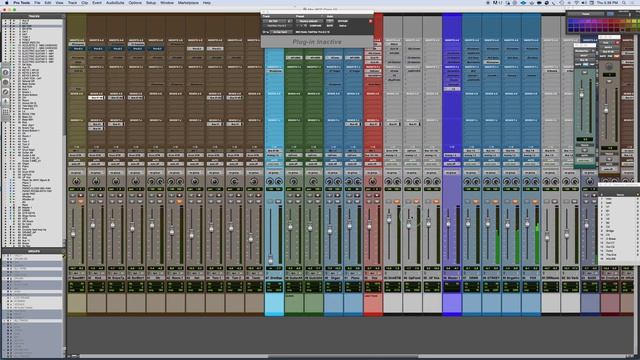Click the purple track's volume fader
The image size is (640, 360).
[x=448, y=224]
